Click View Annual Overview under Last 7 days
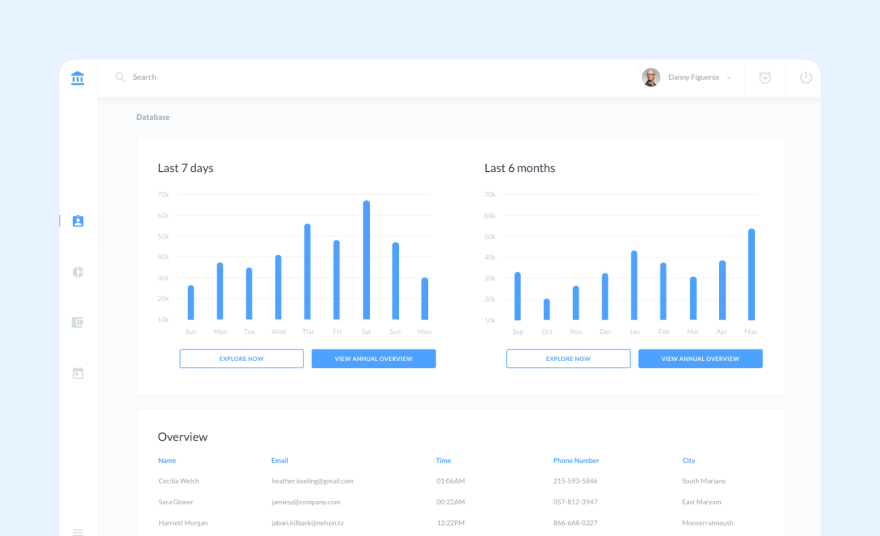Screen dimensions: 880x536 [374, 359]
